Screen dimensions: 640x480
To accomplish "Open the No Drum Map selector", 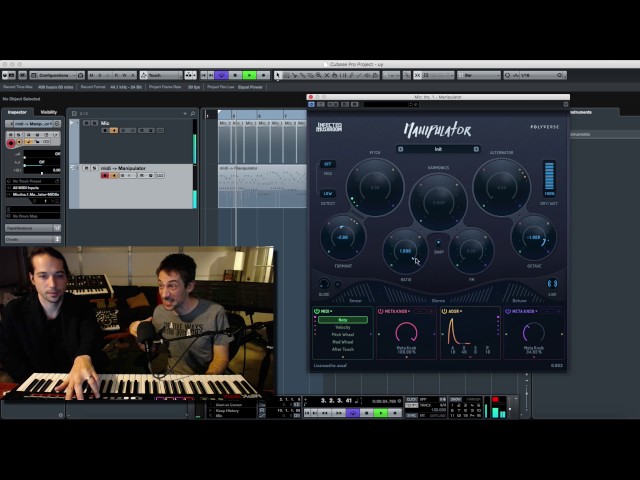I will (x=33, y=216).
